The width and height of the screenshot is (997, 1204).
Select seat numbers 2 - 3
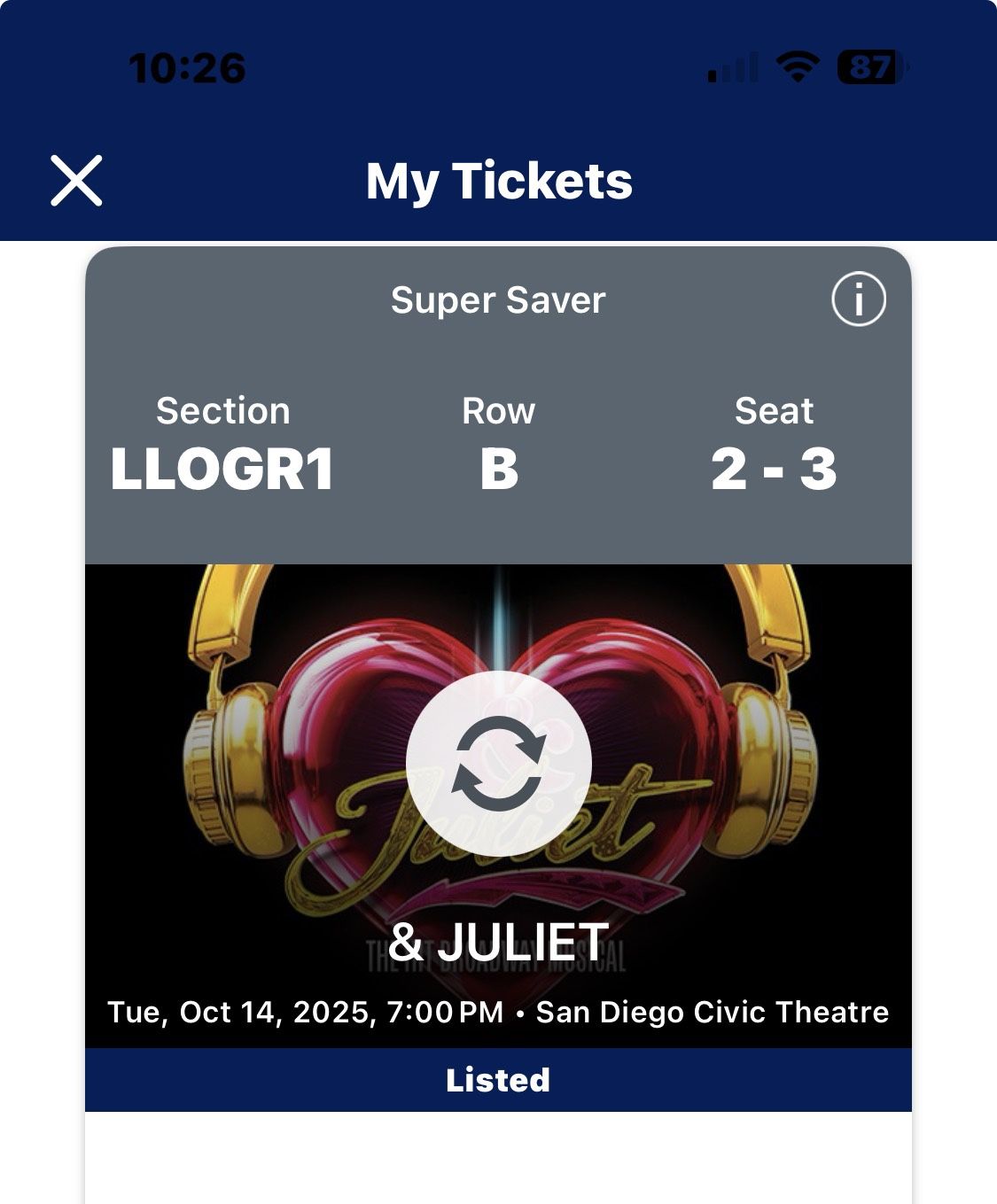(x=774, y=469)
